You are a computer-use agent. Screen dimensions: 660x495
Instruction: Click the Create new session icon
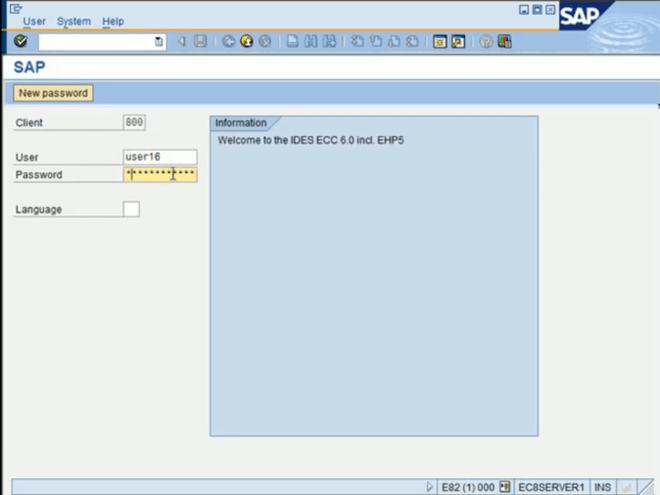pyautogui.click(x=439, y=41)
